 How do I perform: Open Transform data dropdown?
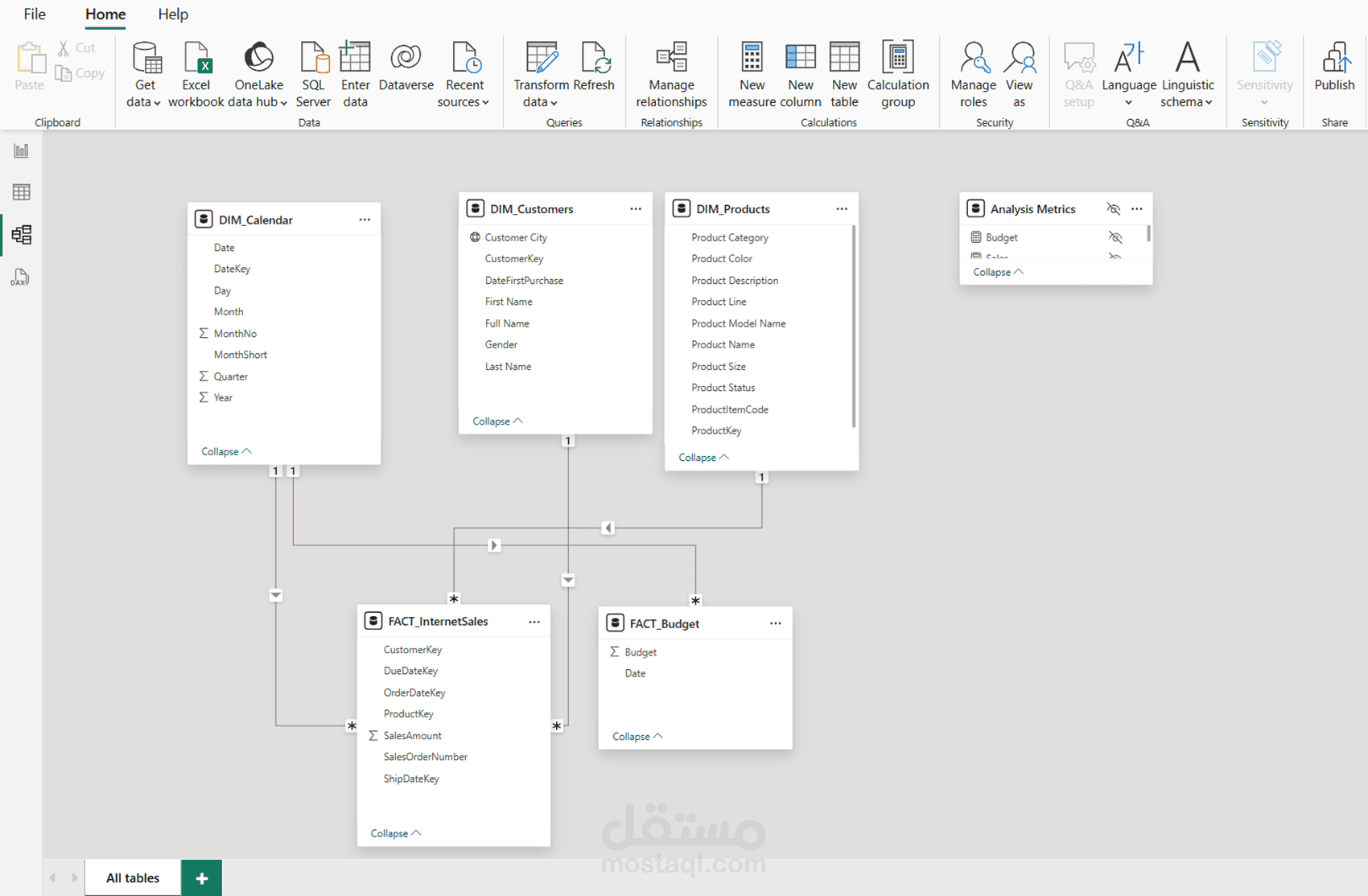[x=541, y=75]
